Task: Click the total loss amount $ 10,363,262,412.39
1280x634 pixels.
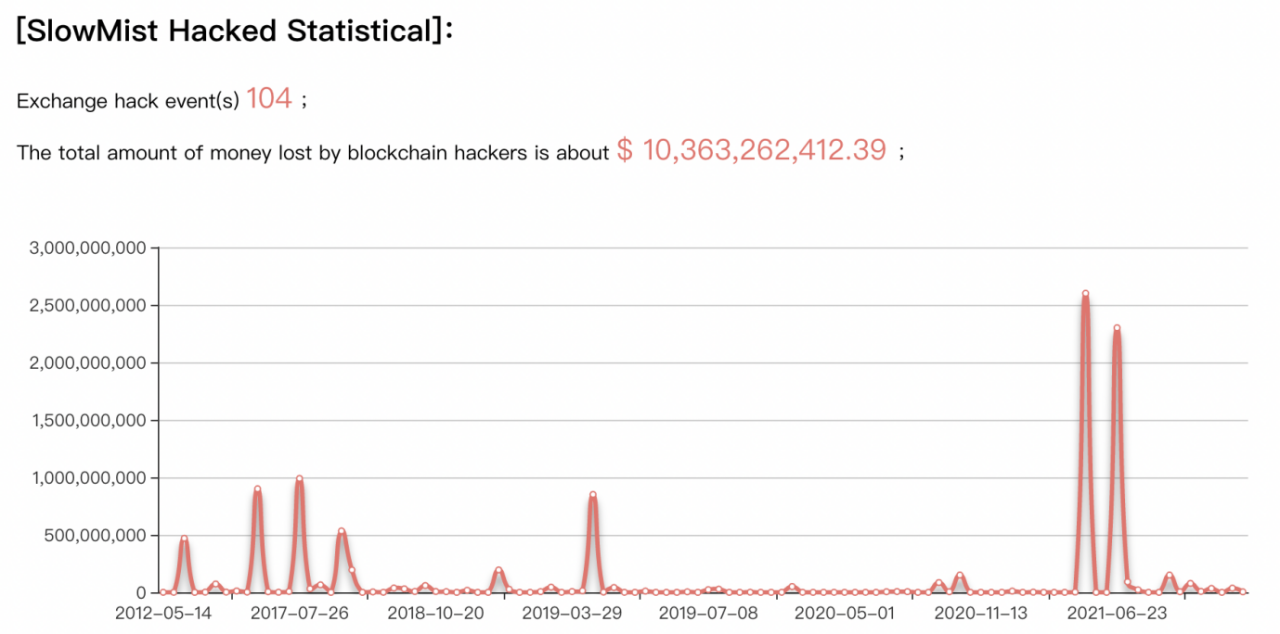Action: [x=752, y=150]
